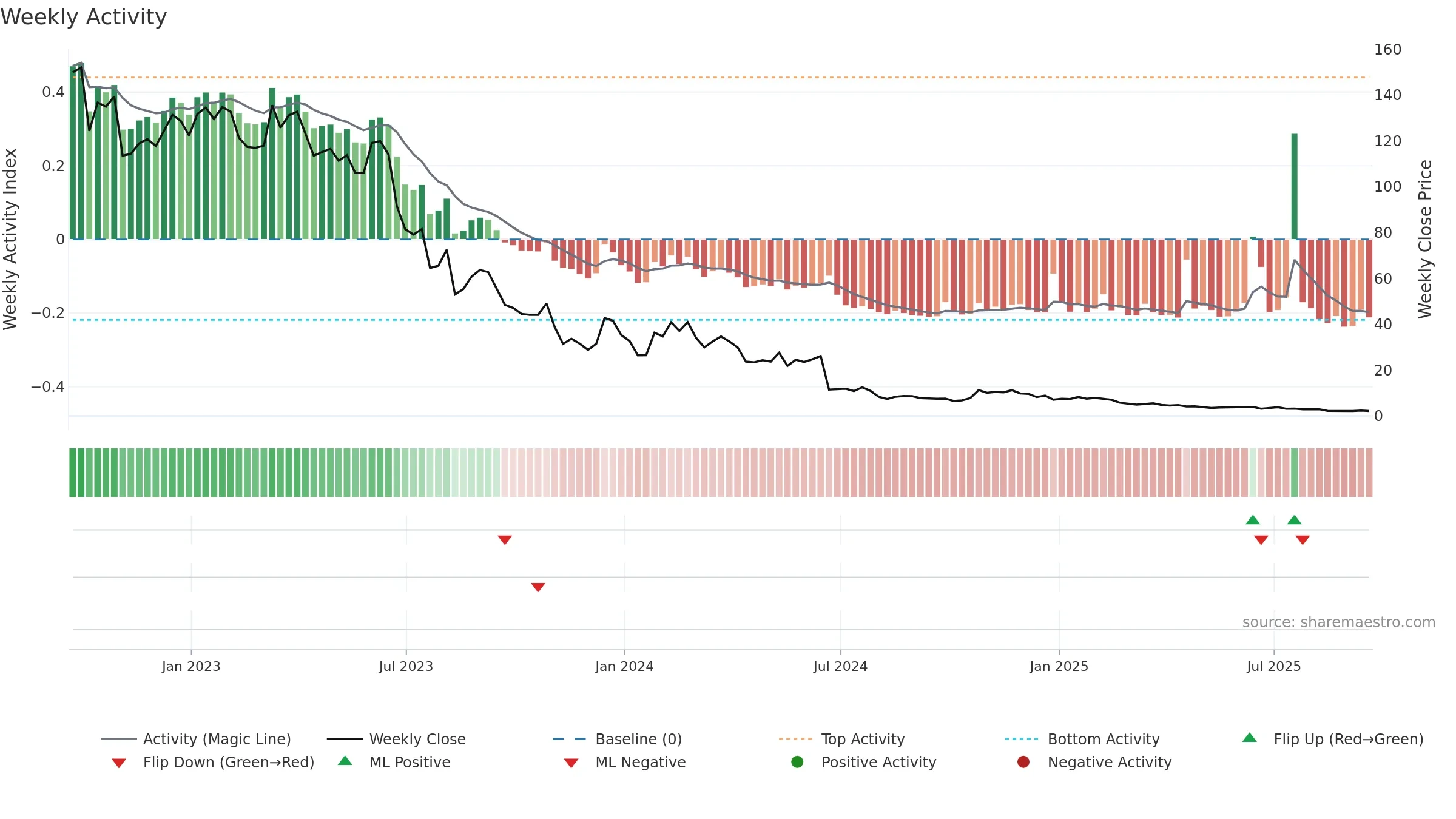
Task: Click the Weekly Activity chart title
Action: tap(84, 17)
